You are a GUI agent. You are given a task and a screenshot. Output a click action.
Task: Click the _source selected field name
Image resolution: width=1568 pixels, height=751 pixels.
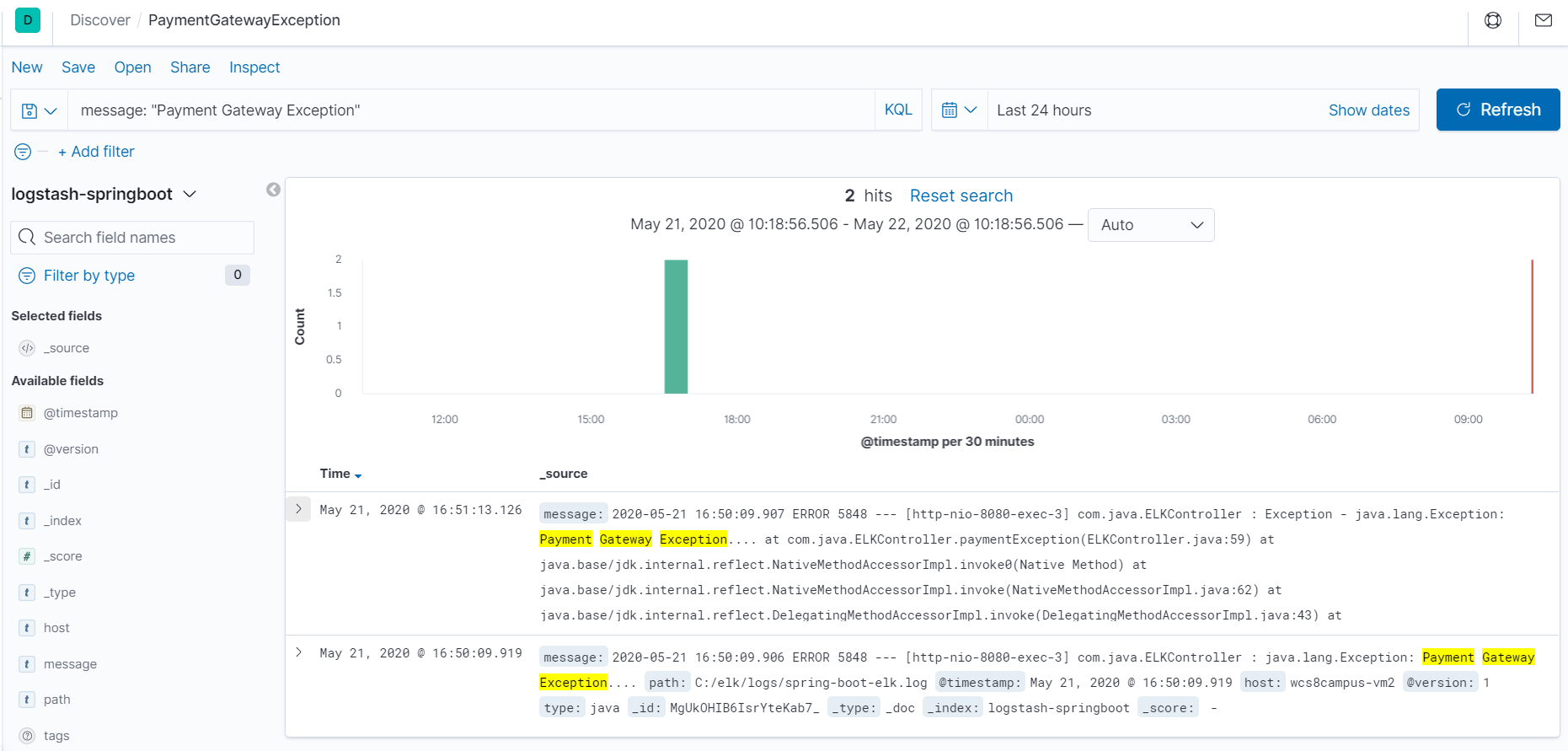pos(67,348)
